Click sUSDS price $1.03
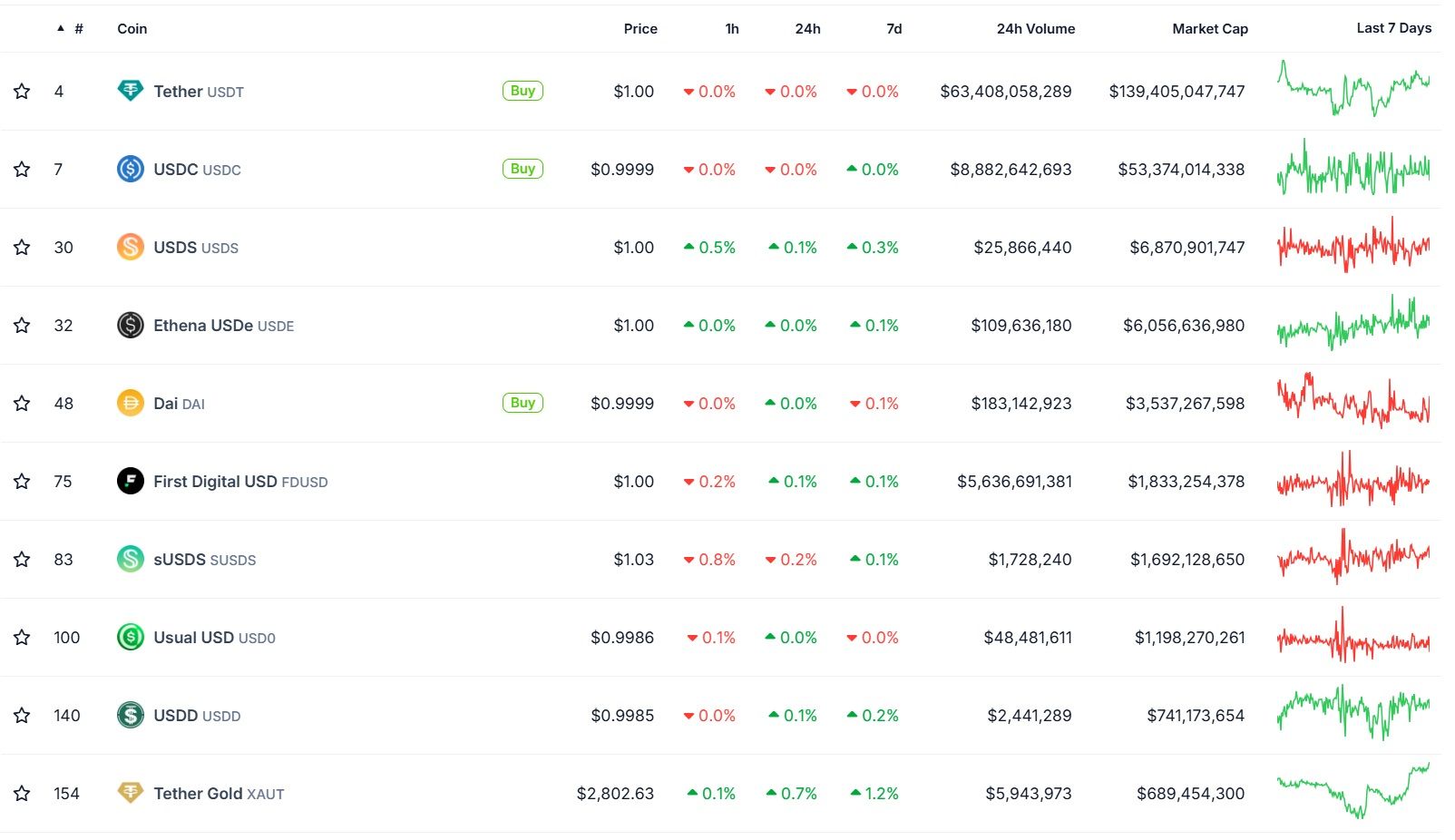Viewport: 1455px width, 840px height. click(633, 560)
